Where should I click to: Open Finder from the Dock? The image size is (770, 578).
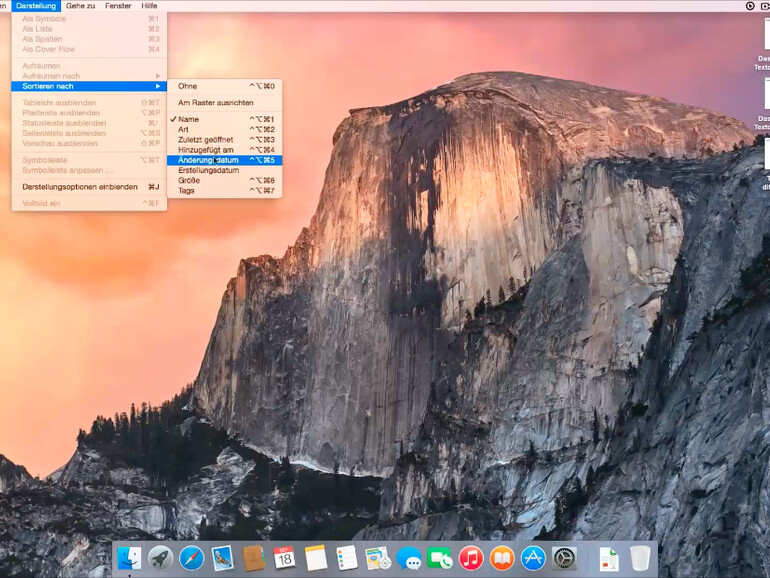(129, 558)
